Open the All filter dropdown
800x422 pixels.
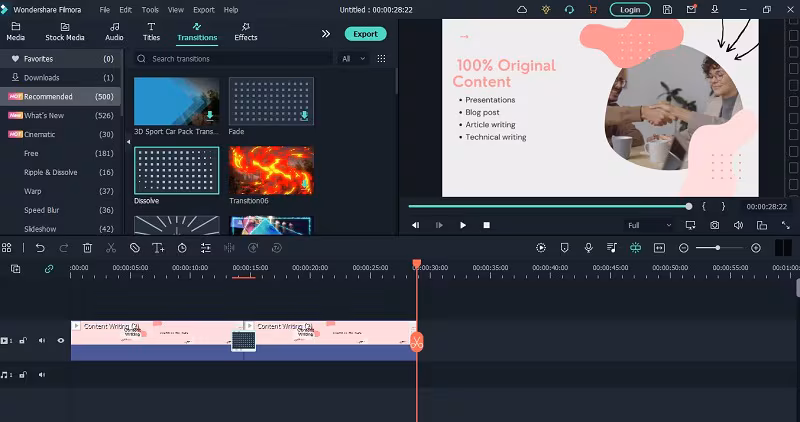click(353, 59)
